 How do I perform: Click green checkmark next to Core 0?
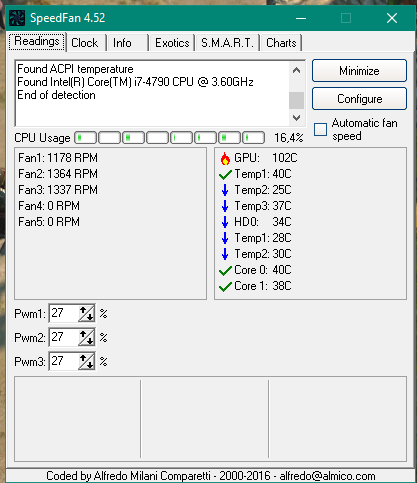225,271
